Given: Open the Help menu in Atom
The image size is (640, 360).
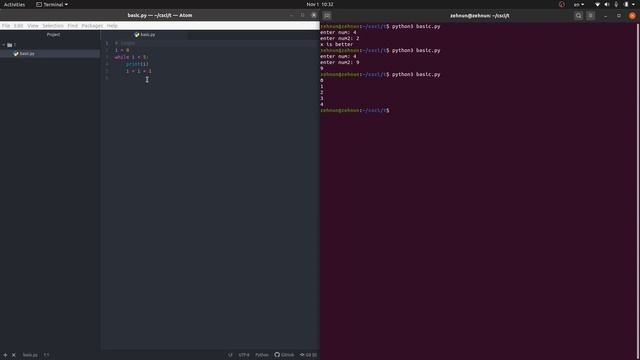Looking at the screenshot, I should click(112, 26).
